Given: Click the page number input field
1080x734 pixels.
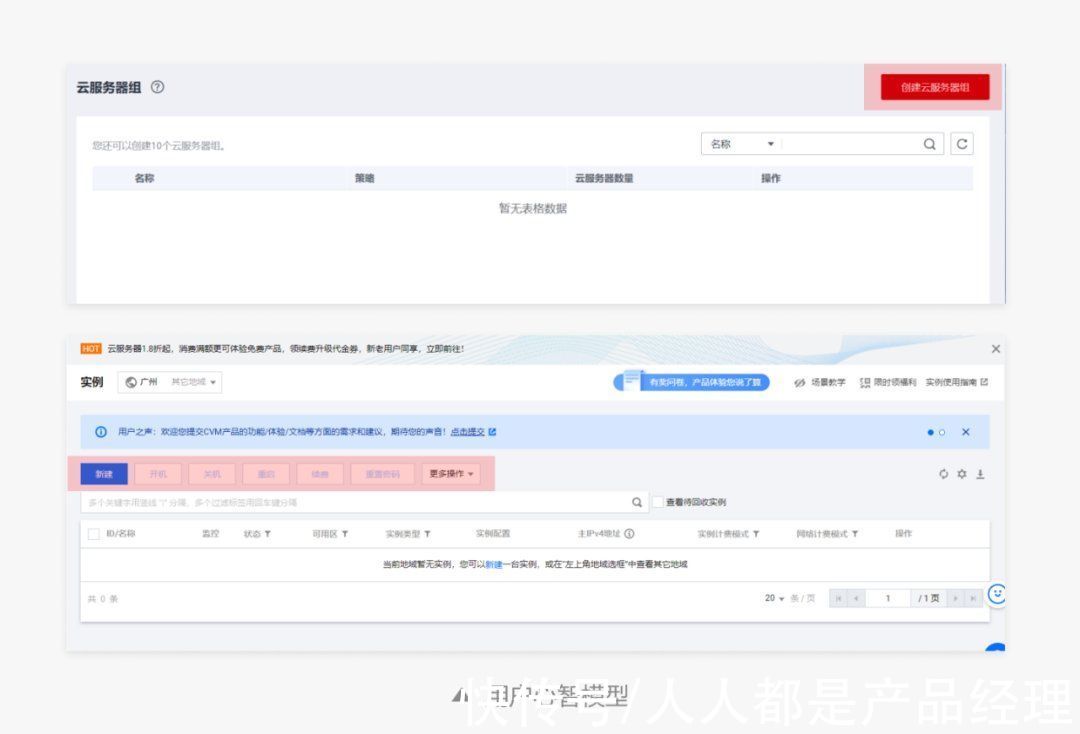Looking at the screenshot, I should tap(888, 598).
